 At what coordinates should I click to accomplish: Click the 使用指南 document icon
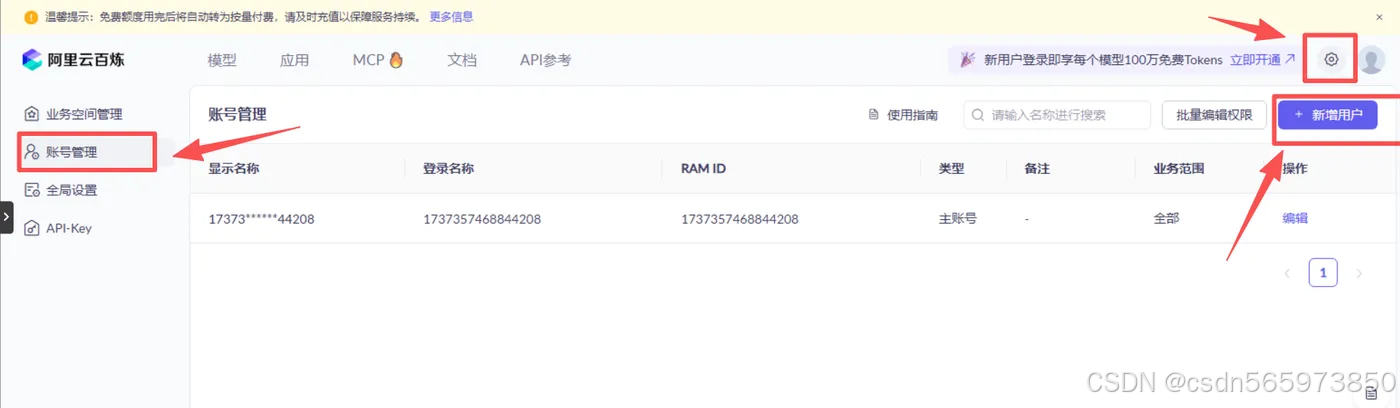coord(874,115)
